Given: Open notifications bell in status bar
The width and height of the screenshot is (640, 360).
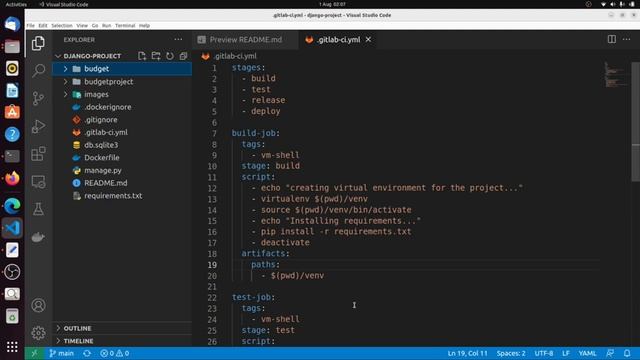Looking at the screenshot, I should coord(627,353).
